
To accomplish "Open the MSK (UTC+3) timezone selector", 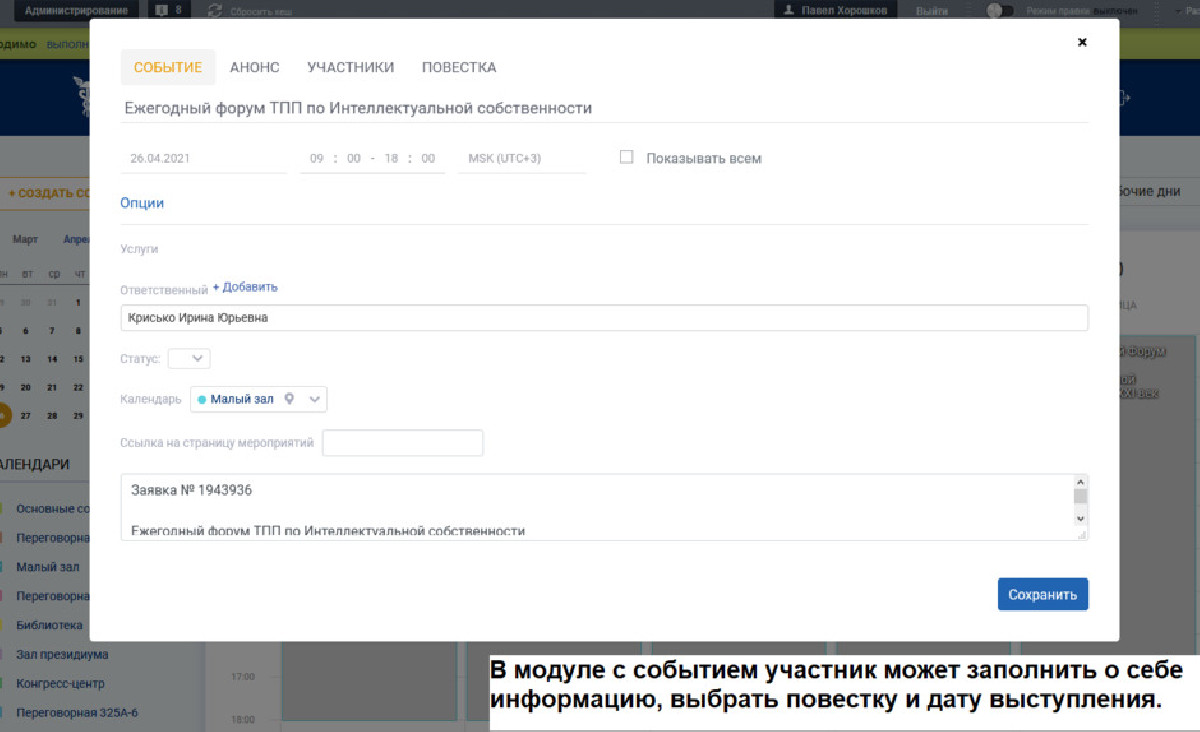I will 522,158.
